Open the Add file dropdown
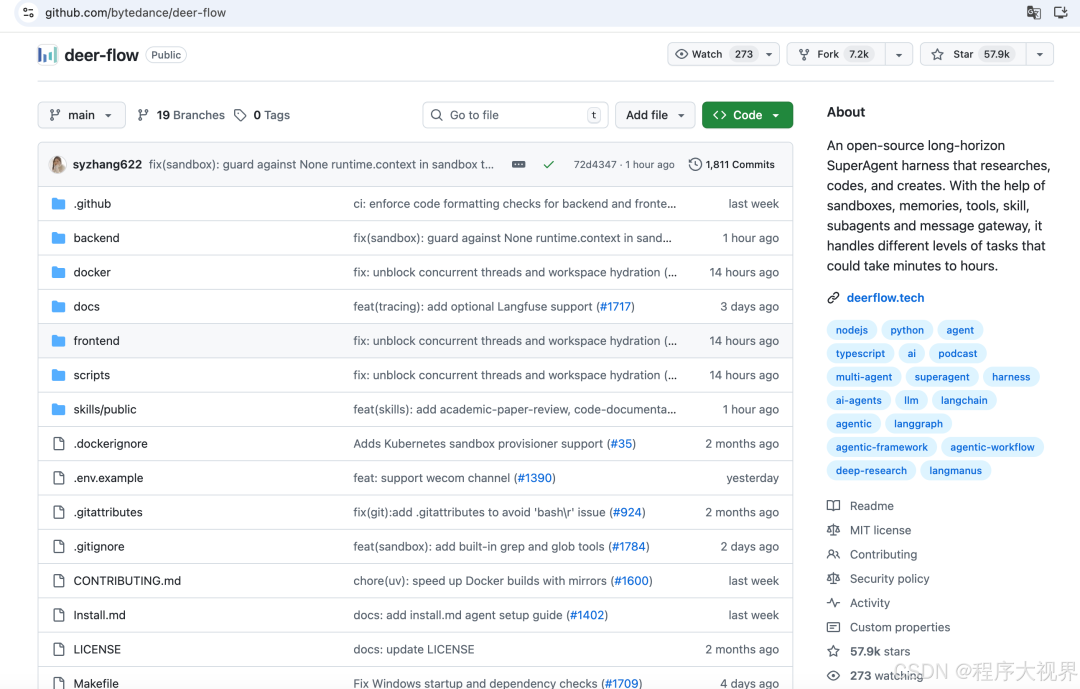 coord(655,115)
